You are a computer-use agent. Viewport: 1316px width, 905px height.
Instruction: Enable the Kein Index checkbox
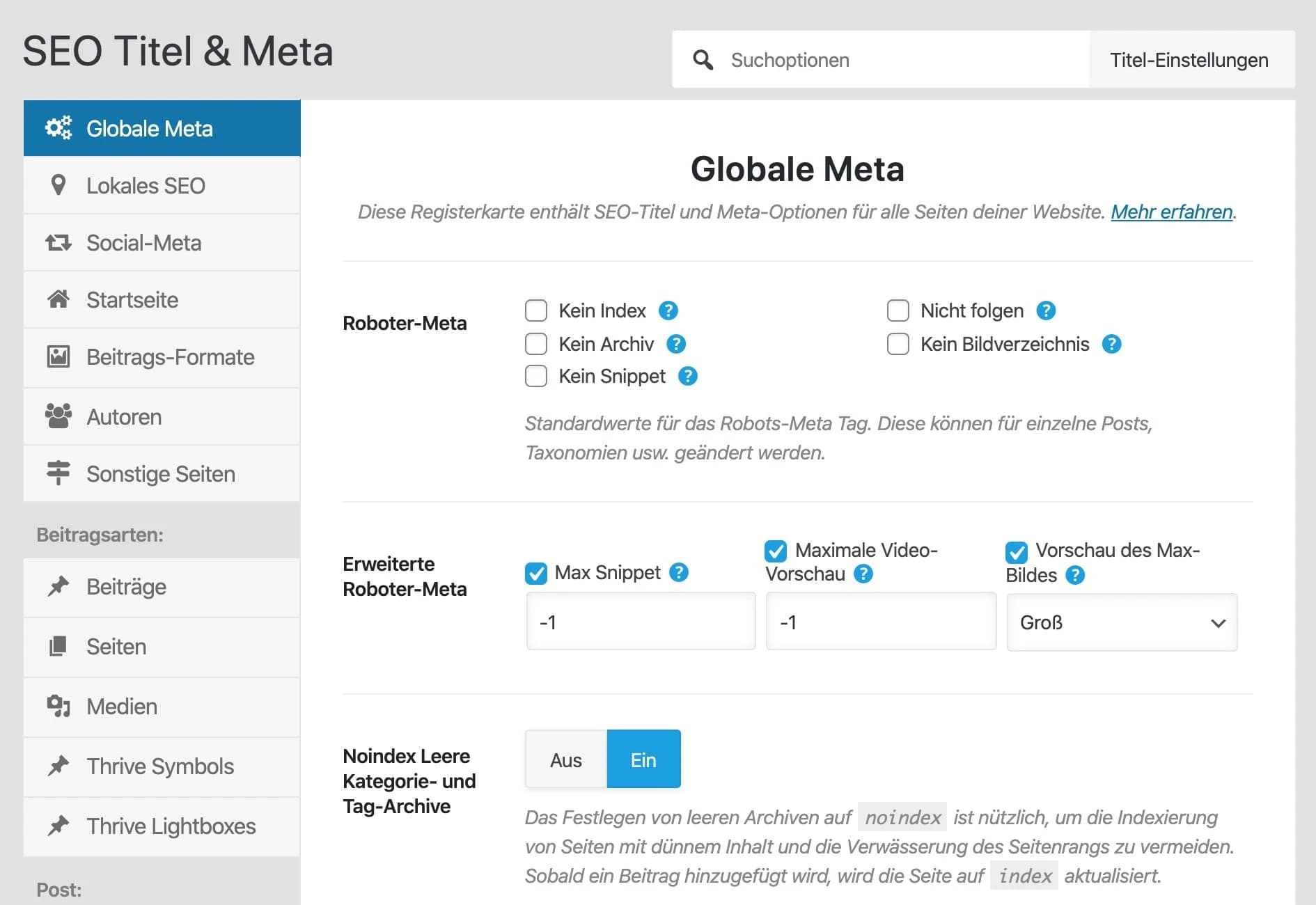[x=536, y=310]
